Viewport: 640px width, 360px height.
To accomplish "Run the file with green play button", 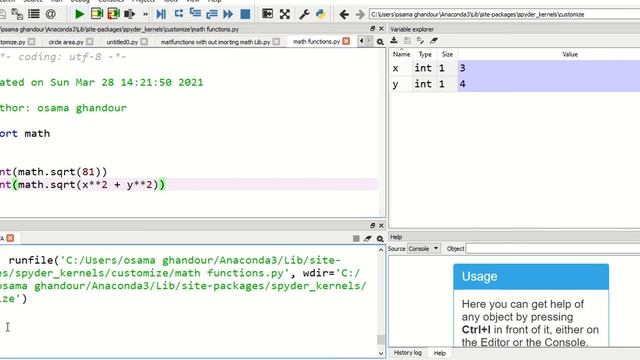I will click(79, 14).
